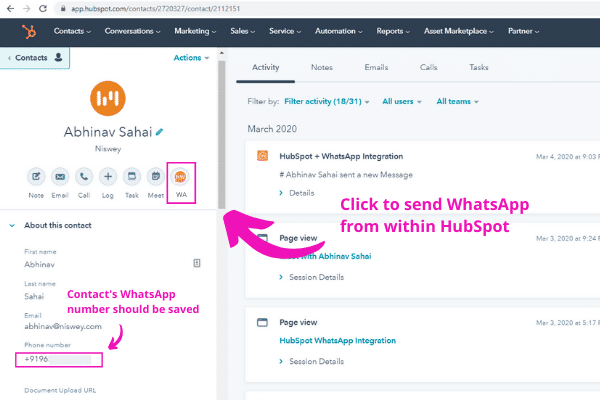The height and width of the screenshot is (400, 600).
Task: Open the Reports navigation menu
Action: (393, 31)
